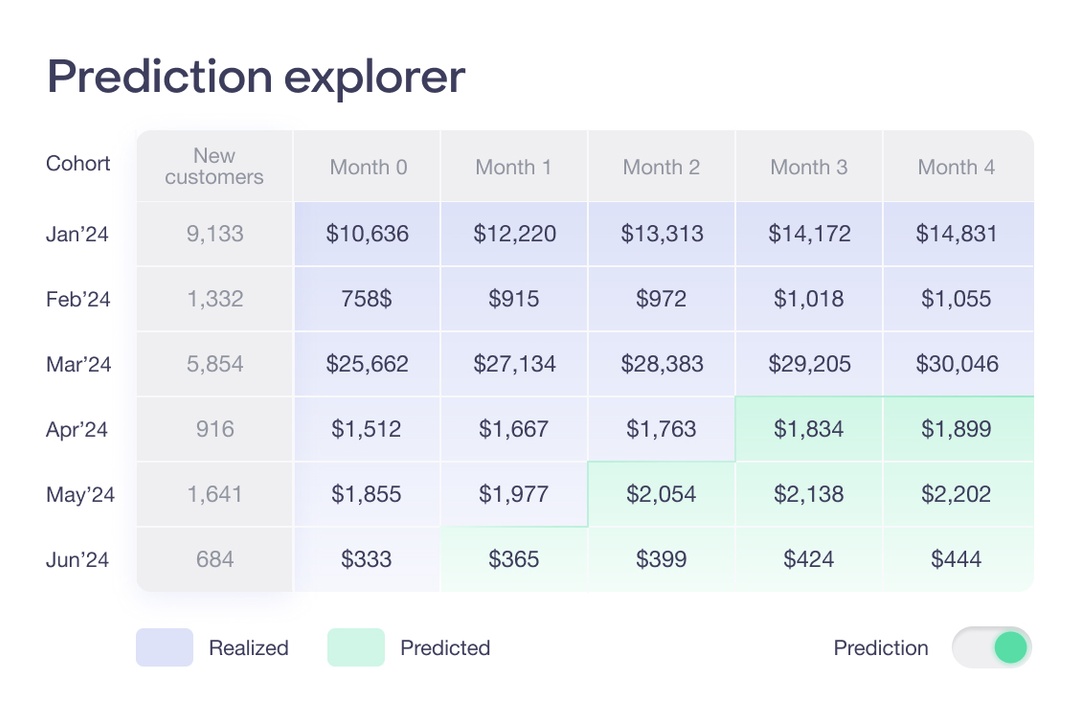Click the Prediction explorer title
The width and height of the screenshot is (1080, 724).
click(x=254, y=76)
